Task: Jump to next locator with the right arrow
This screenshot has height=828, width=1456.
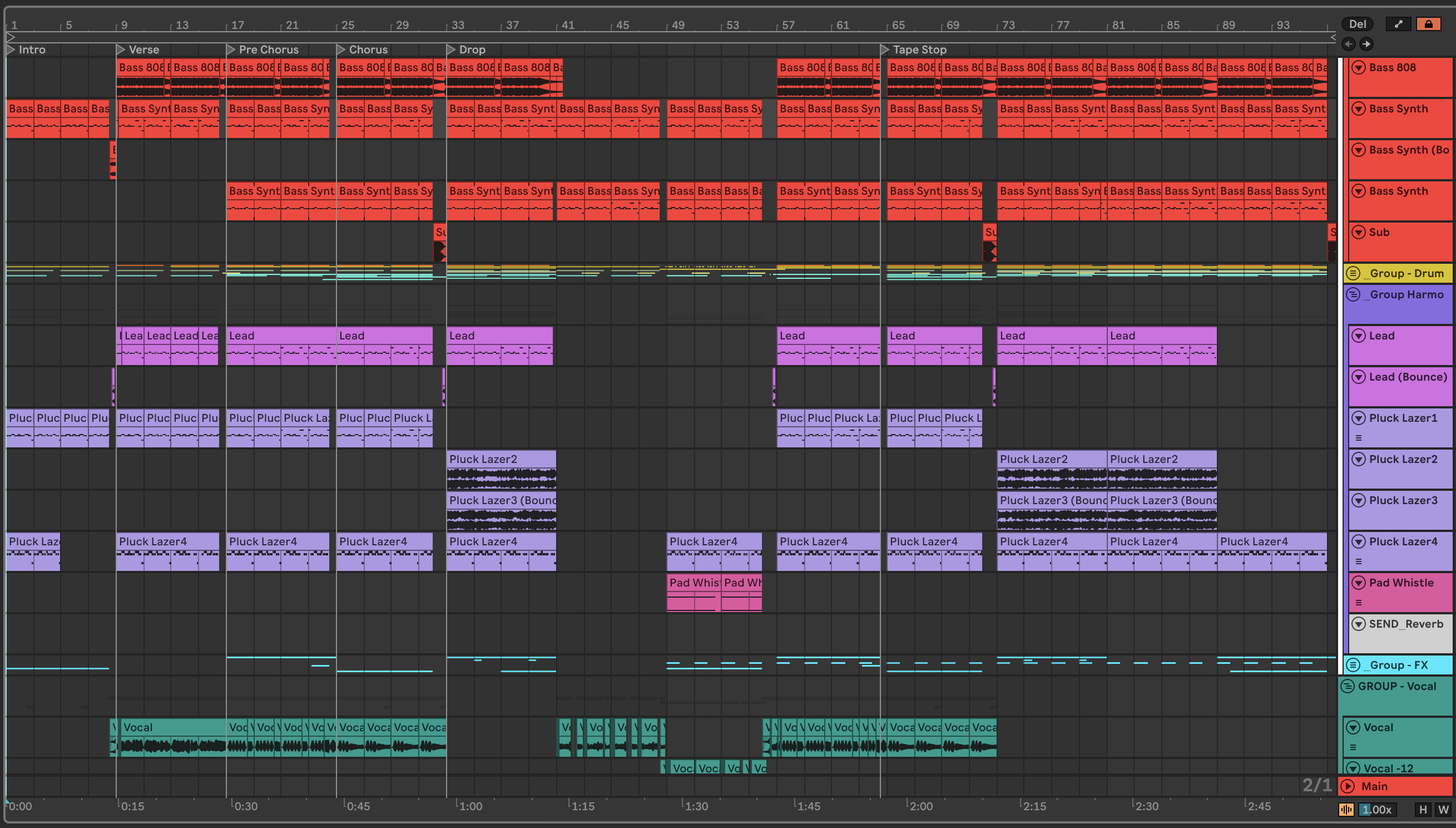Action: point(1366,44)
